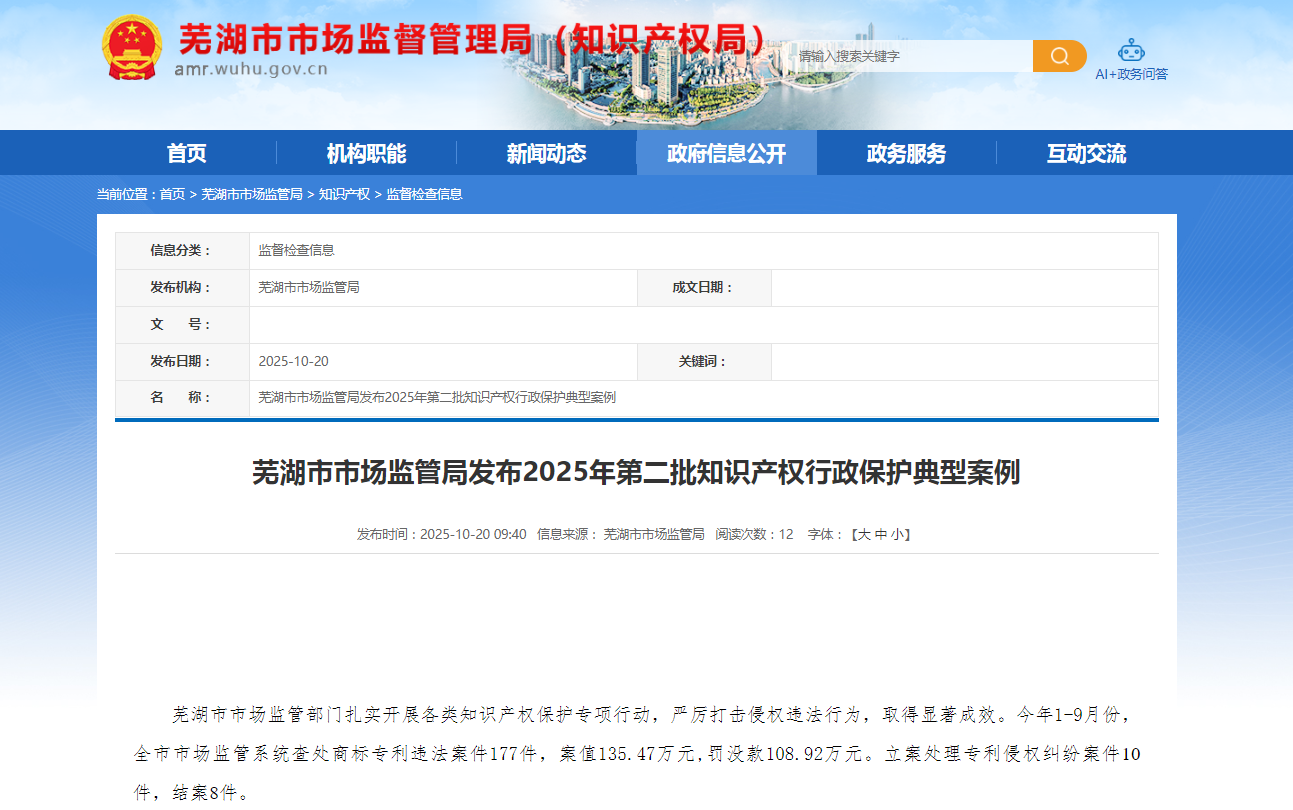Click 芜湖市市场监管局 breadcrumb link
Screen dimensions: 1293x810
(x=252, y=194)
